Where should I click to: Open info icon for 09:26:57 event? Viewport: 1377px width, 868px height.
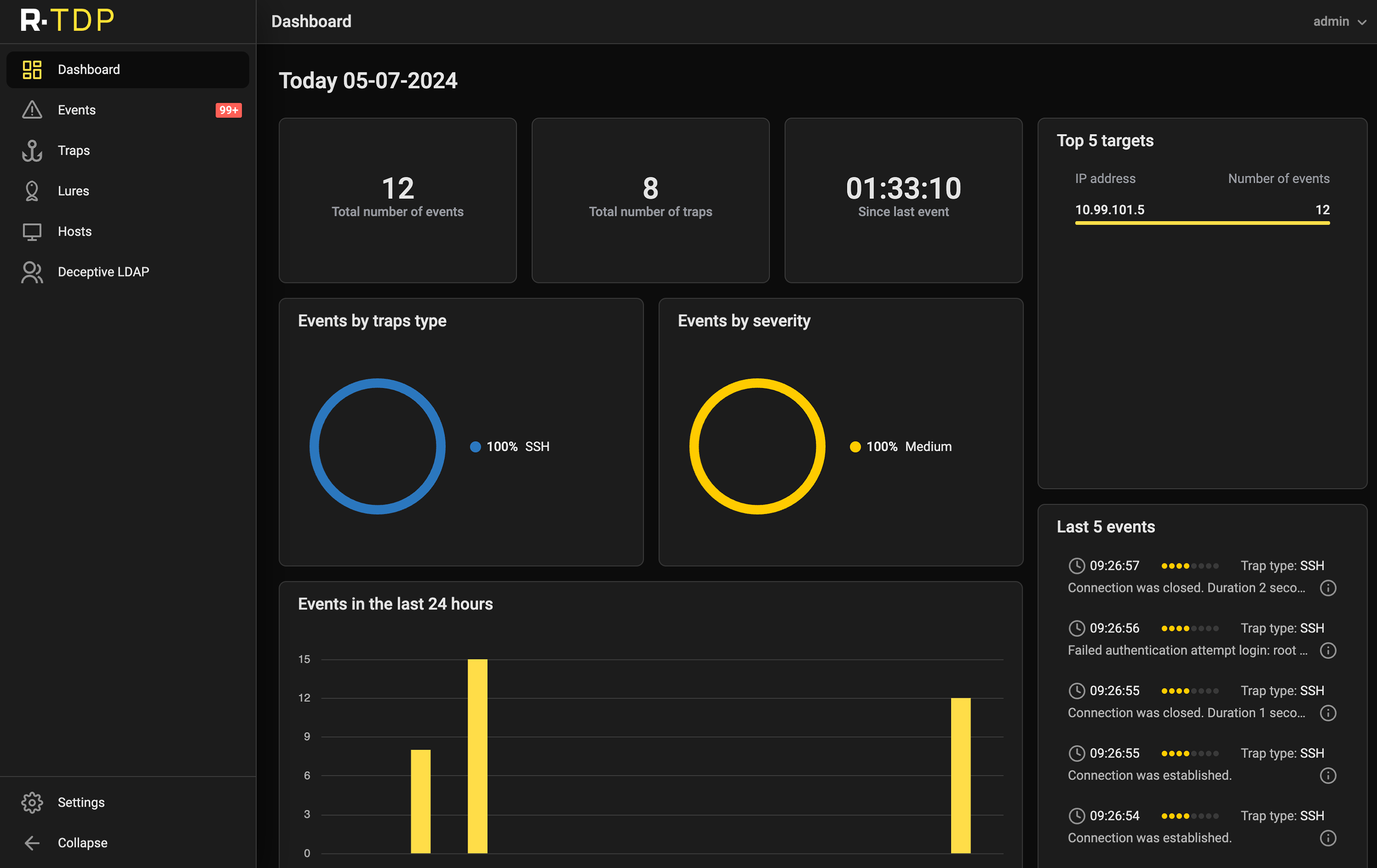coord(1327,588)
